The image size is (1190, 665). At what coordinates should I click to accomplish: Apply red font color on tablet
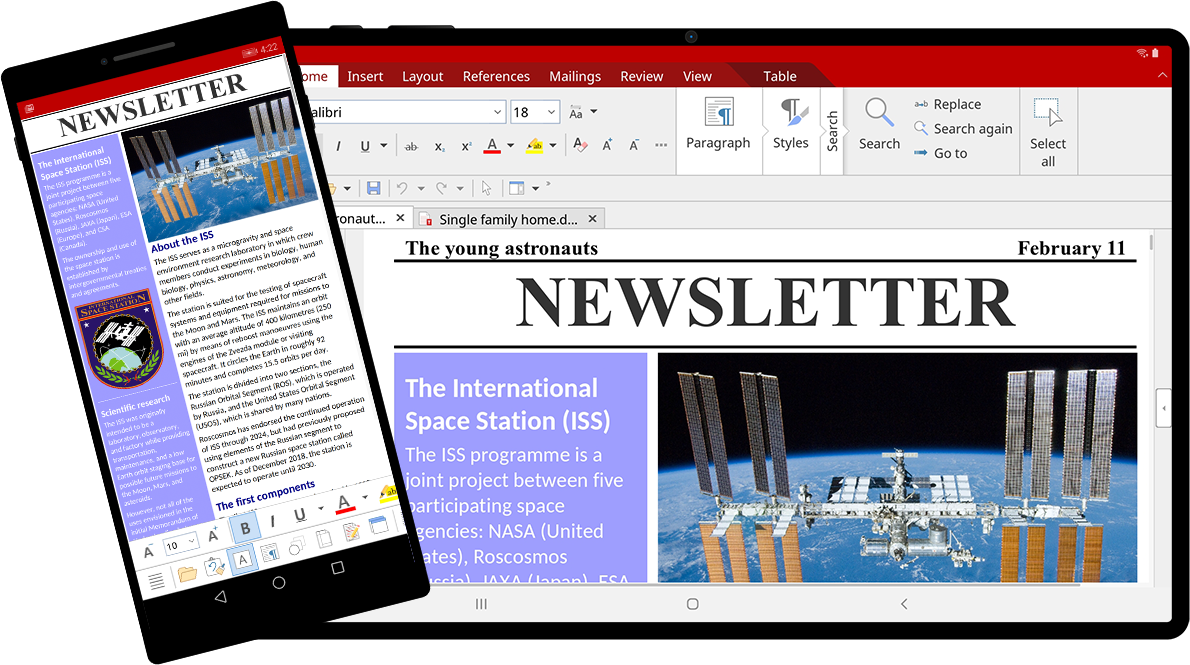[x=492, y=145]
